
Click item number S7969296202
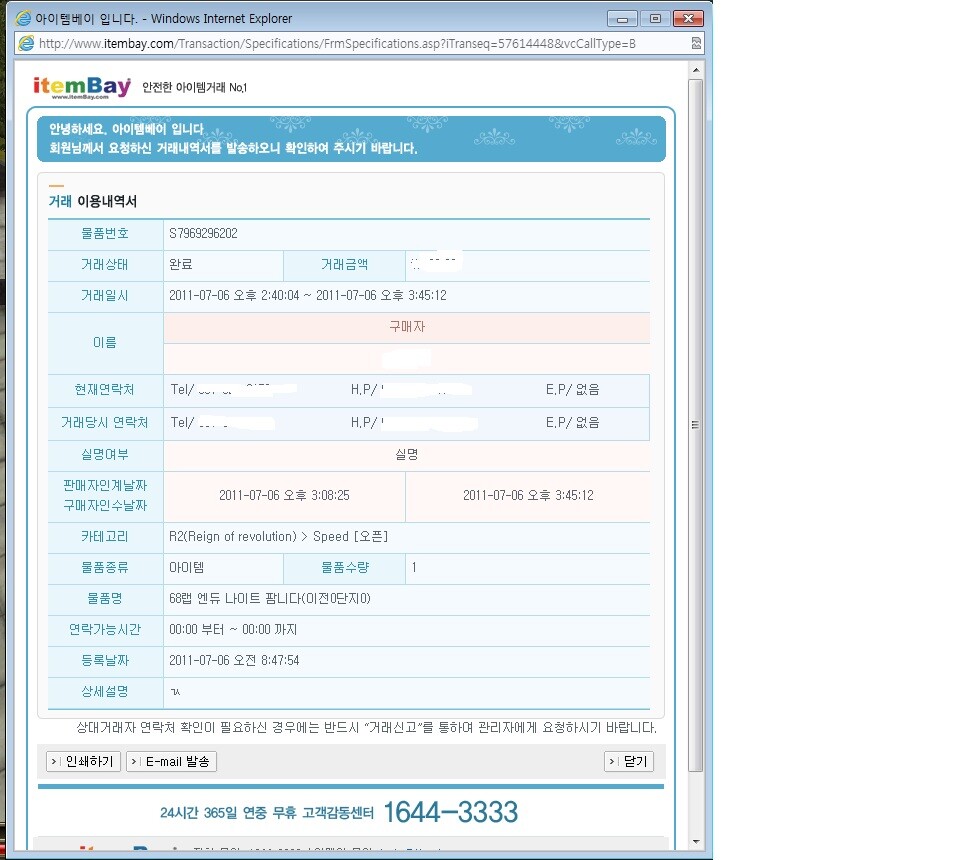click(x=204, y=234)
